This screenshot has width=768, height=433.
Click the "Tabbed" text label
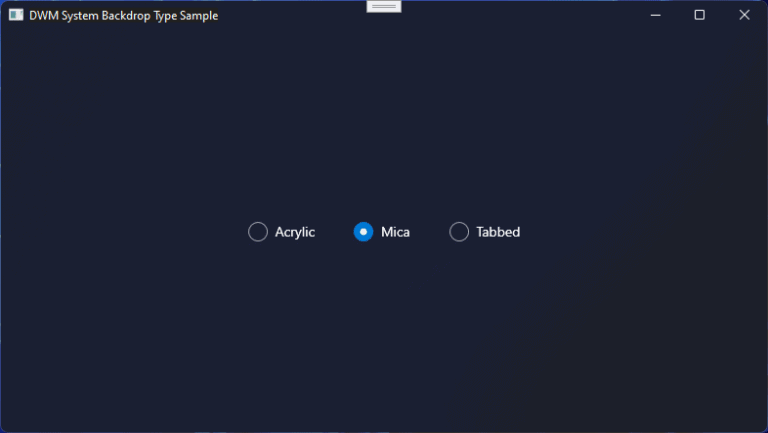(498, 232)
